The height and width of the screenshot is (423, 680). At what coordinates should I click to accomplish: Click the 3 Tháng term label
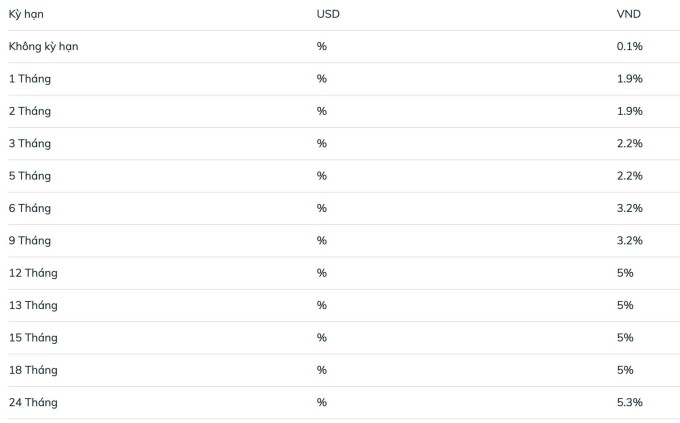pos(30,144)
